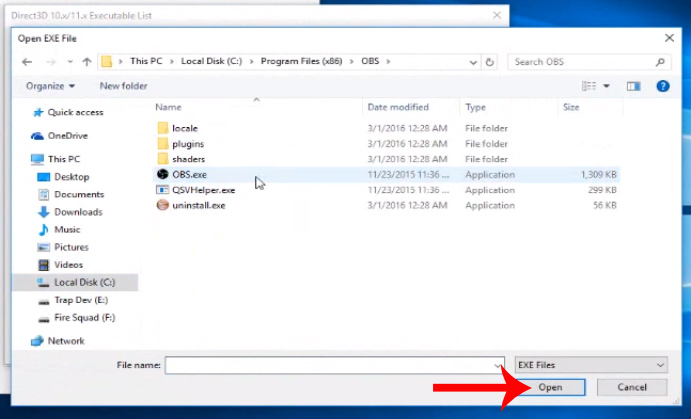691x419 pixels.
Task: Open OneDrive in the navigation pane
Action: coord(59,136)
